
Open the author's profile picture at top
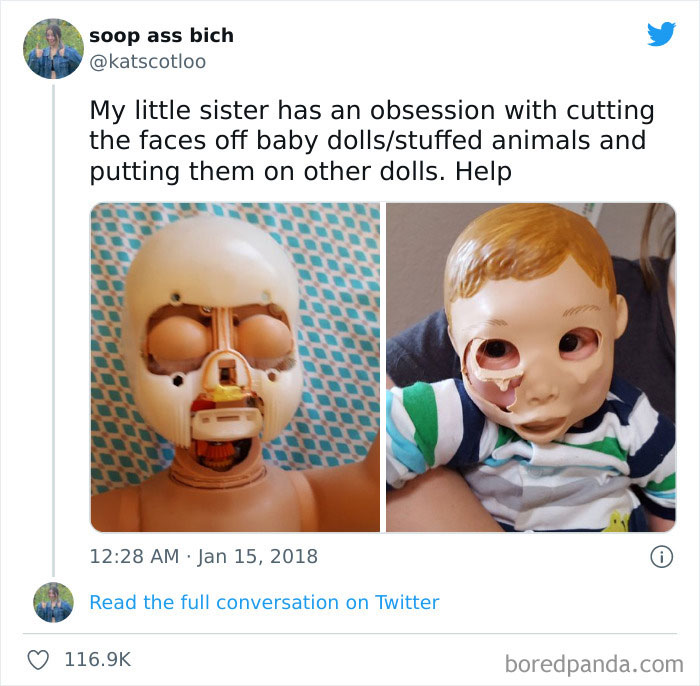click(x=54, y=48)
